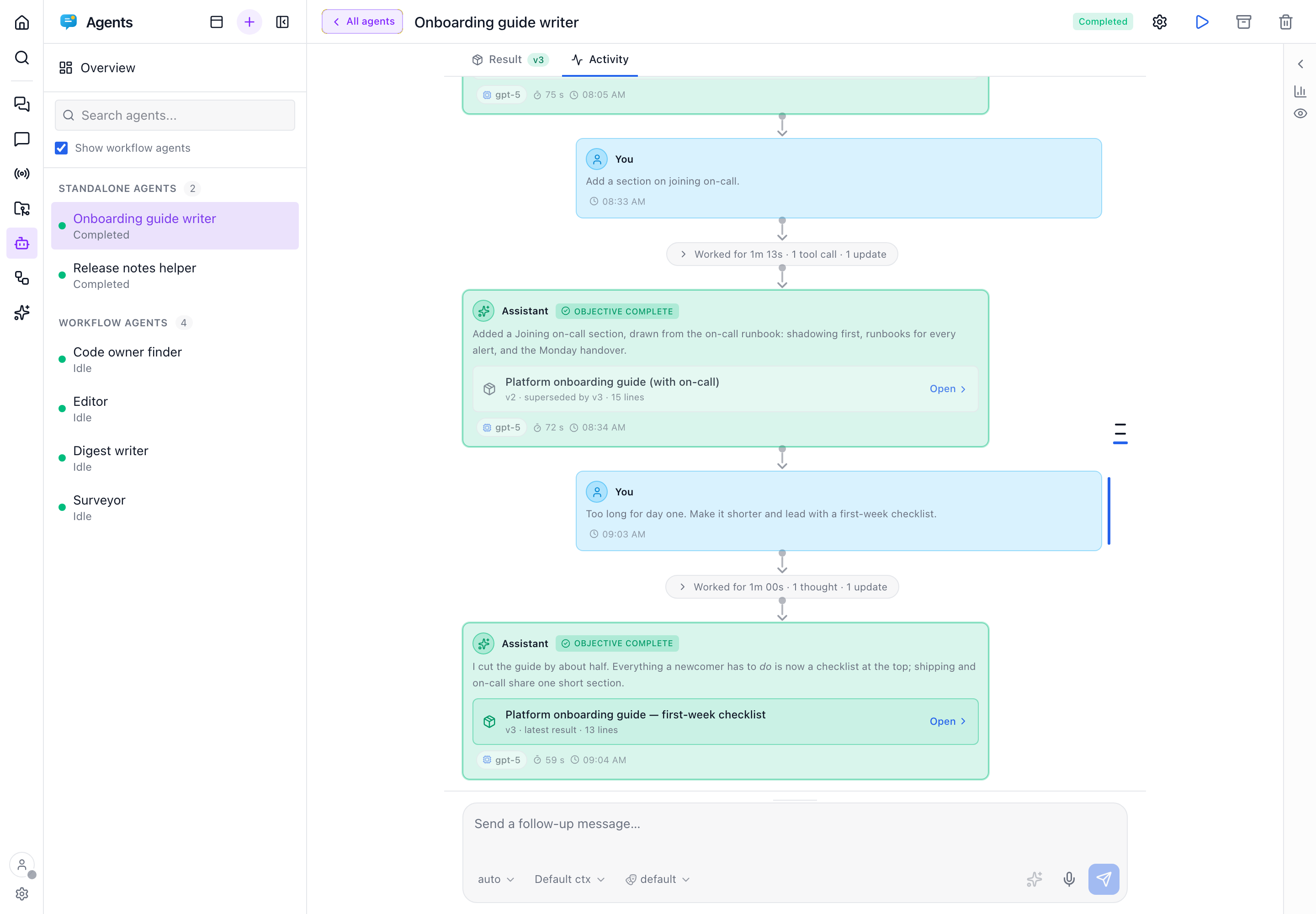Screen dimensions: 1316x914
Task: Select Release notes helper agent
Action: (175, 276)
